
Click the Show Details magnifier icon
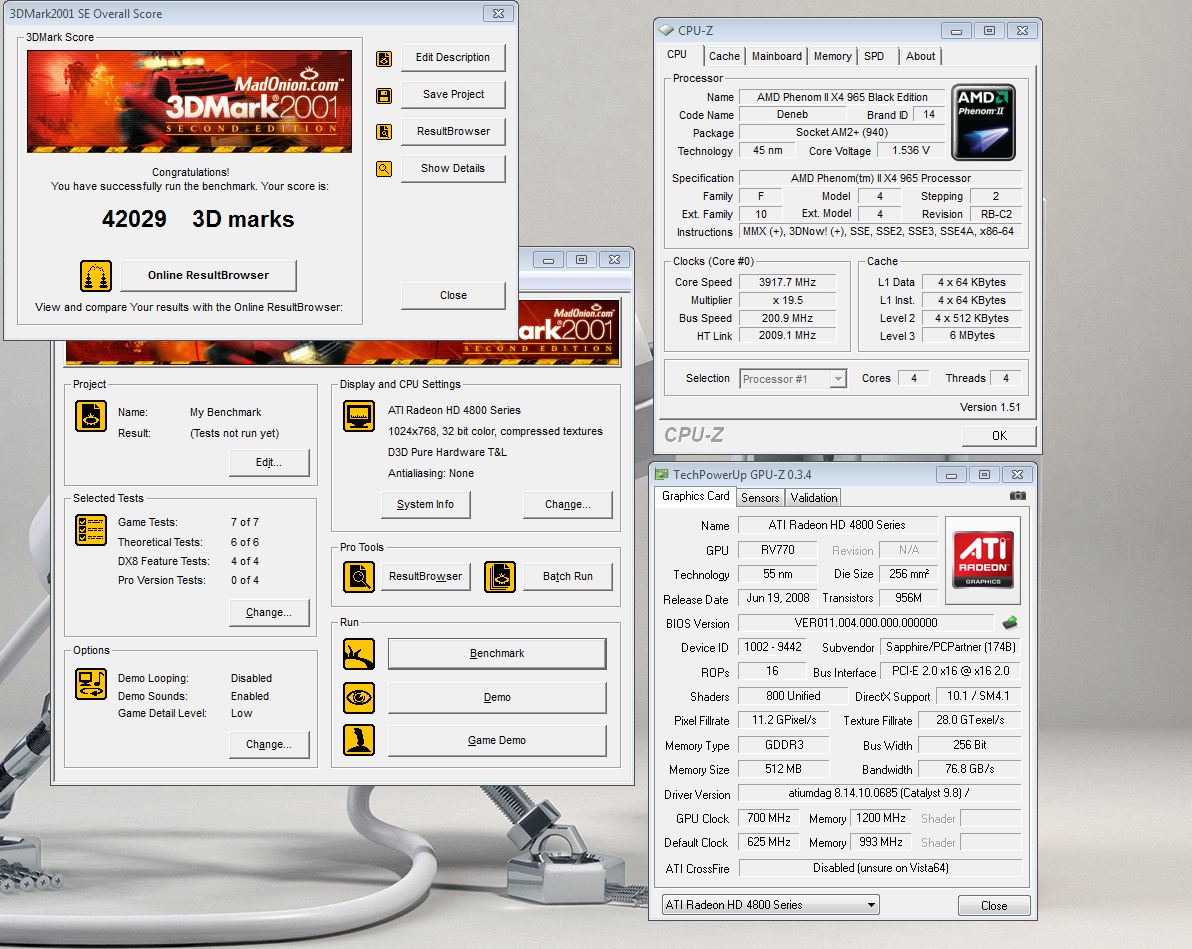pos(384,169)
